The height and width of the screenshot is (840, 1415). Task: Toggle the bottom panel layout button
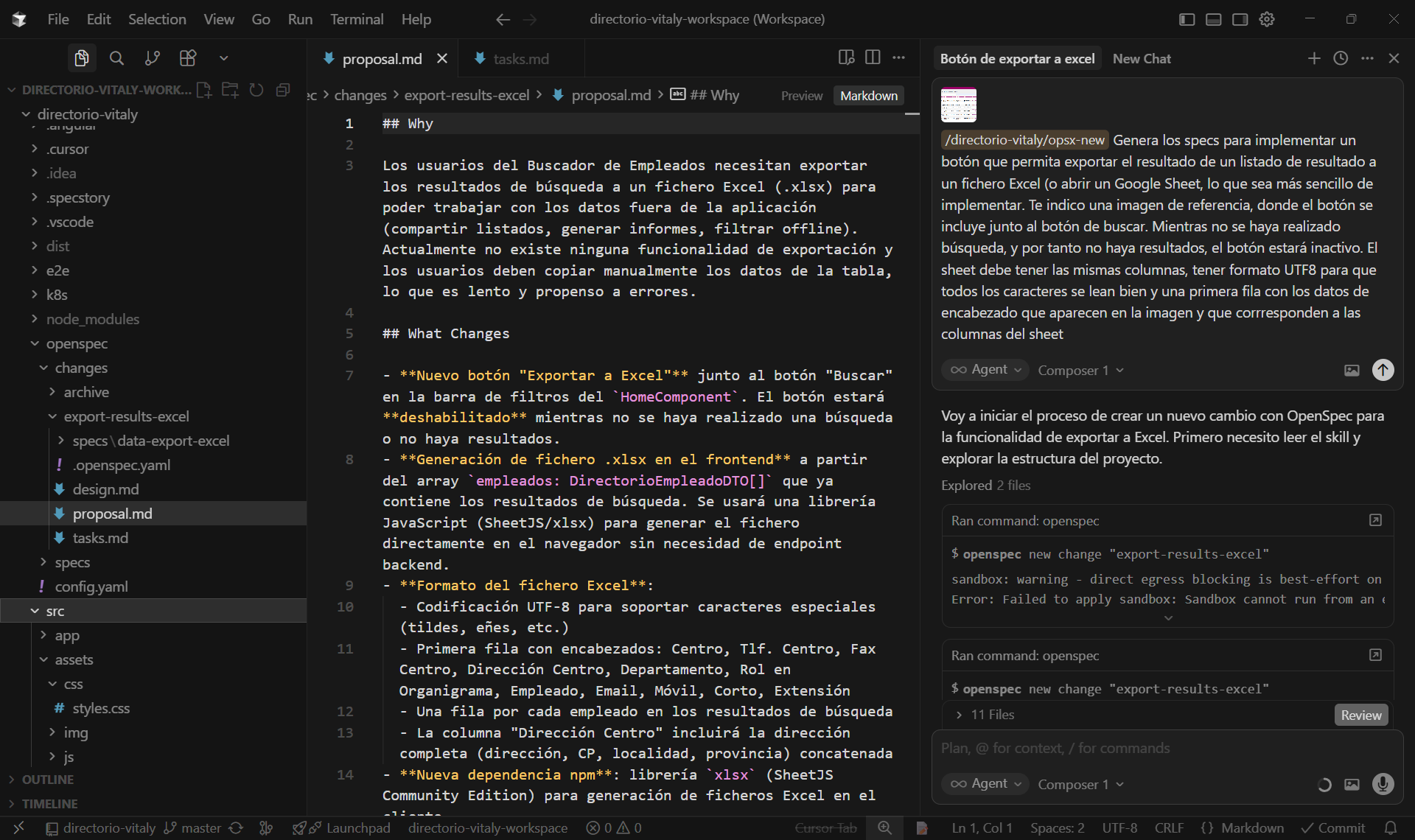[1213, 19]
